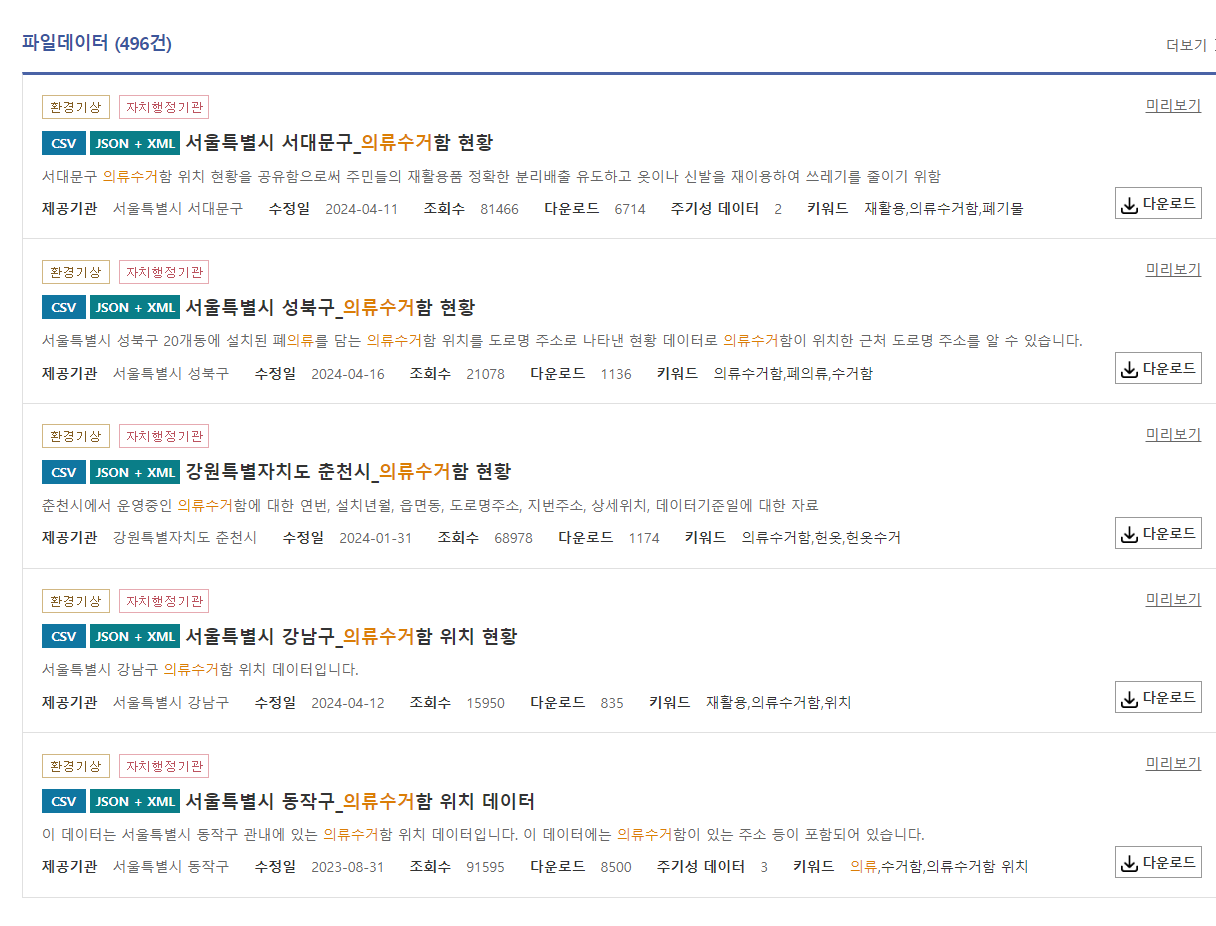The width and height of the screenshot is (1216, 926).
Task: Click the CSV badge on 강남구 dataset
Action: (x=63, y=636)
